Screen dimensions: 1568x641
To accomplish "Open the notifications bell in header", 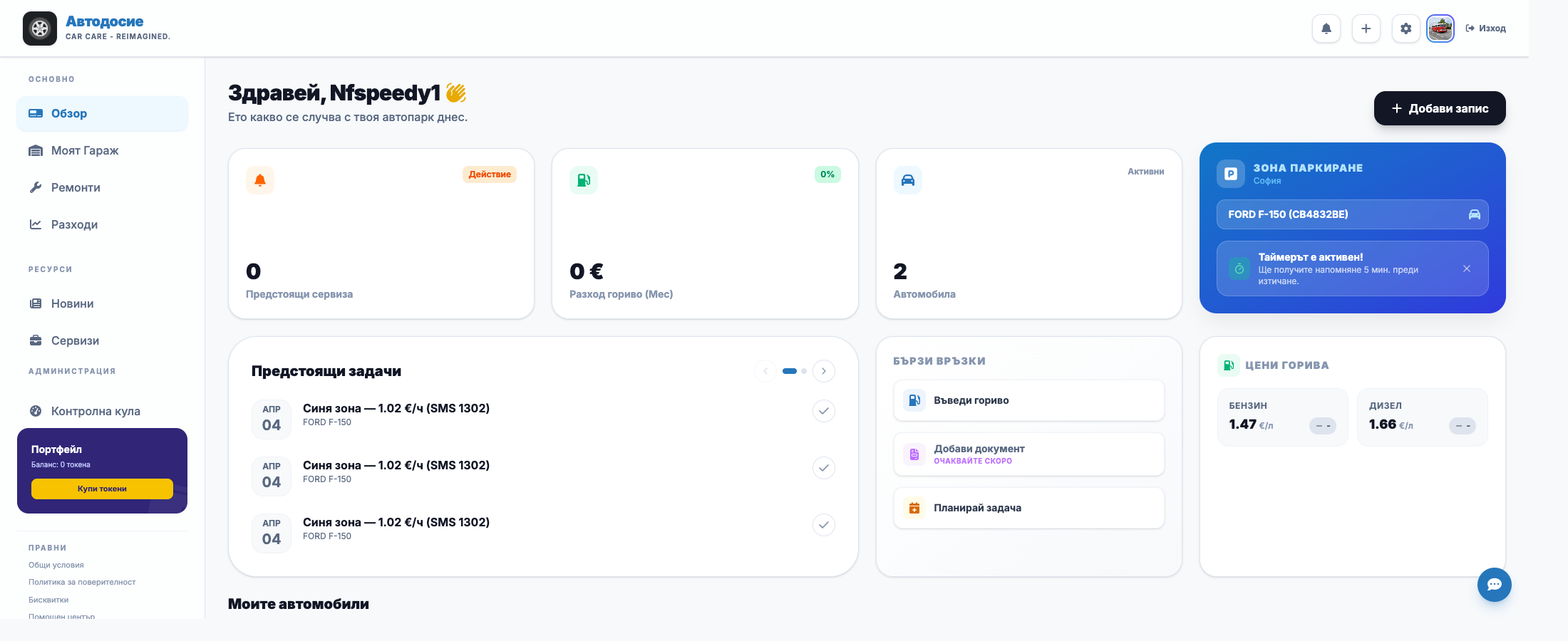I will click(x=1326, y=28).
